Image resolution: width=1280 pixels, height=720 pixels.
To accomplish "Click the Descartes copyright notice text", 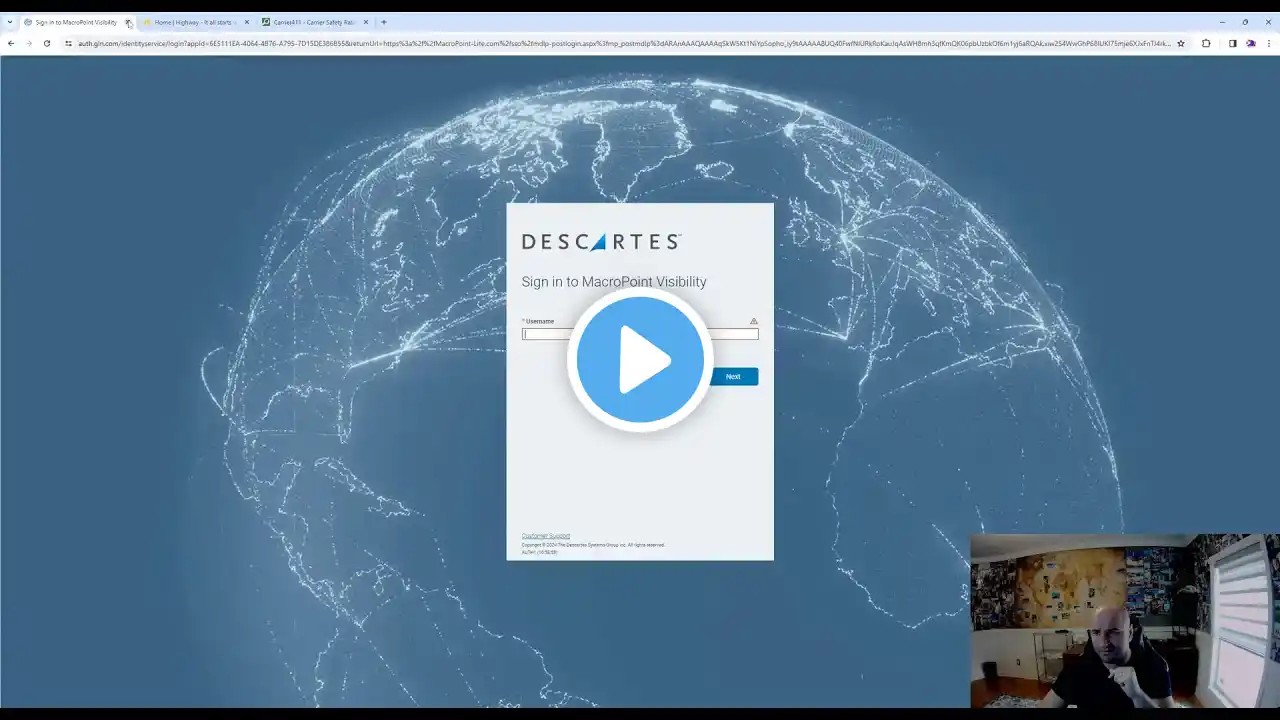I will (x=593, y=545).
